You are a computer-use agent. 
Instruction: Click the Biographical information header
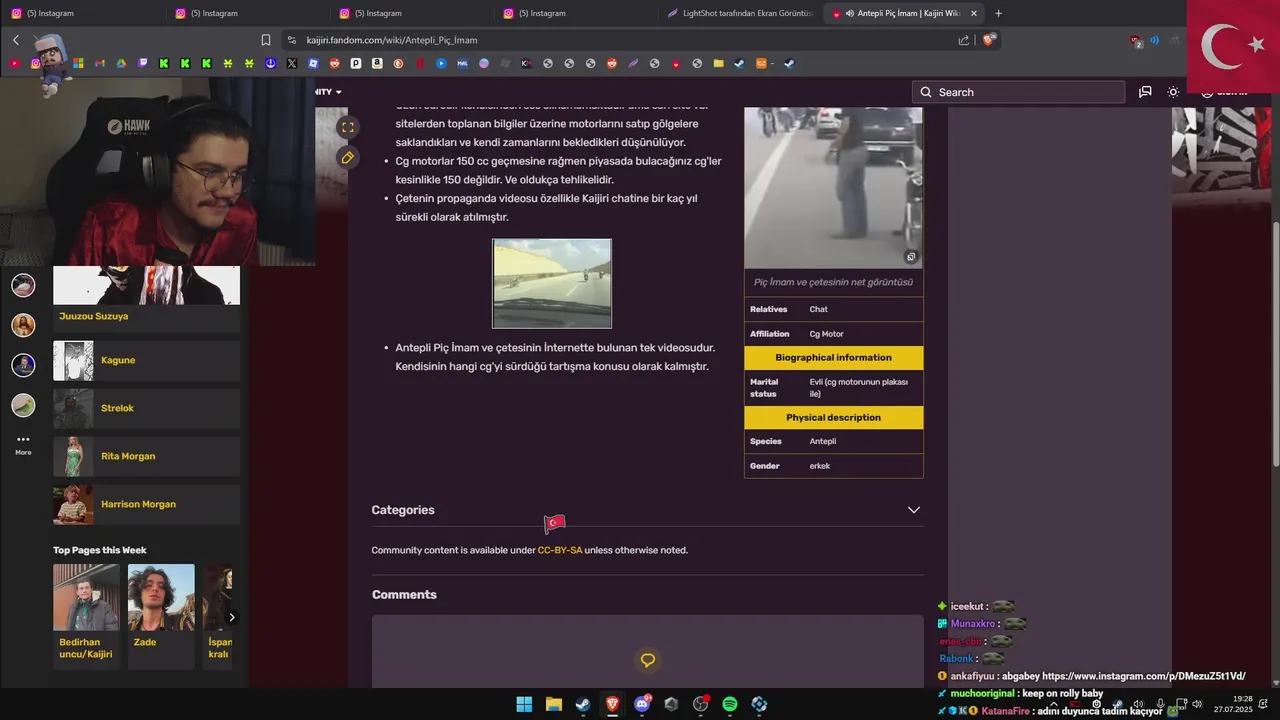(833, 357)
